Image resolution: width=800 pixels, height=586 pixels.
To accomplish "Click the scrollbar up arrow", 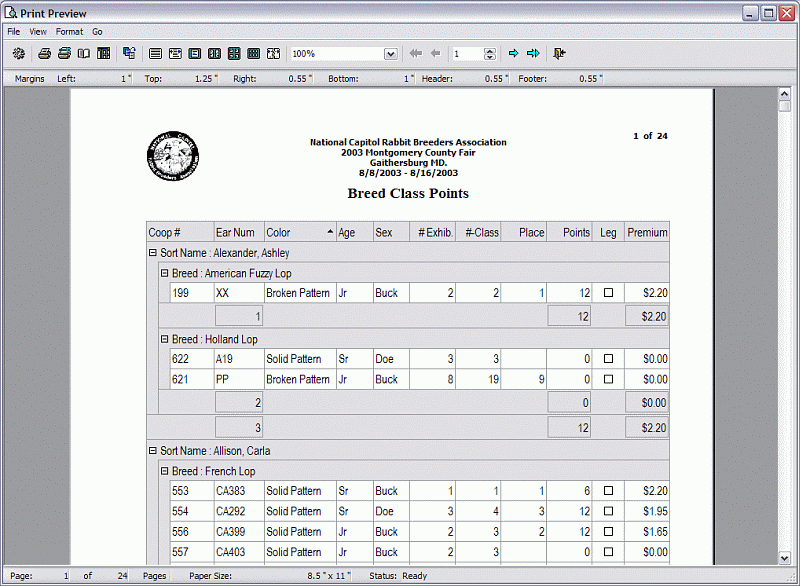I will [x=785, y=94].
